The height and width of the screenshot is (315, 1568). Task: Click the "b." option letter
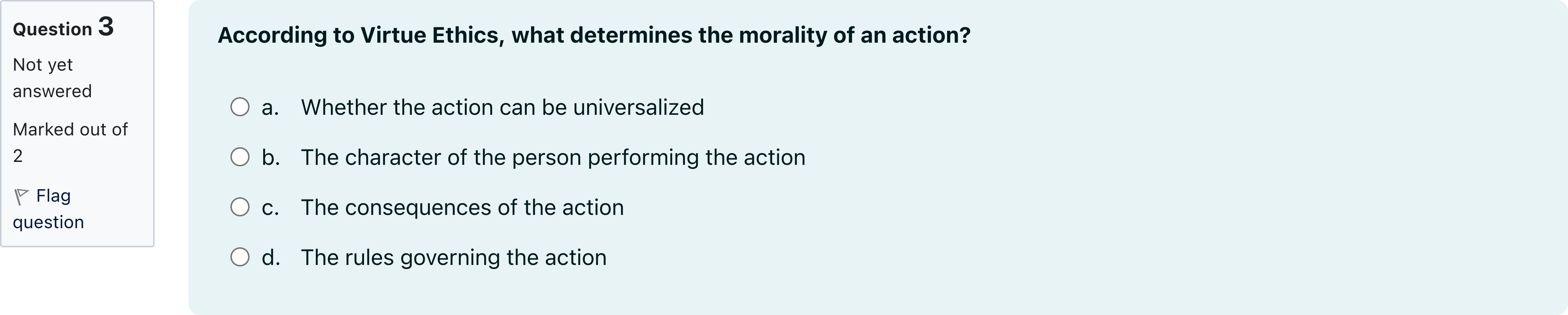271,157
